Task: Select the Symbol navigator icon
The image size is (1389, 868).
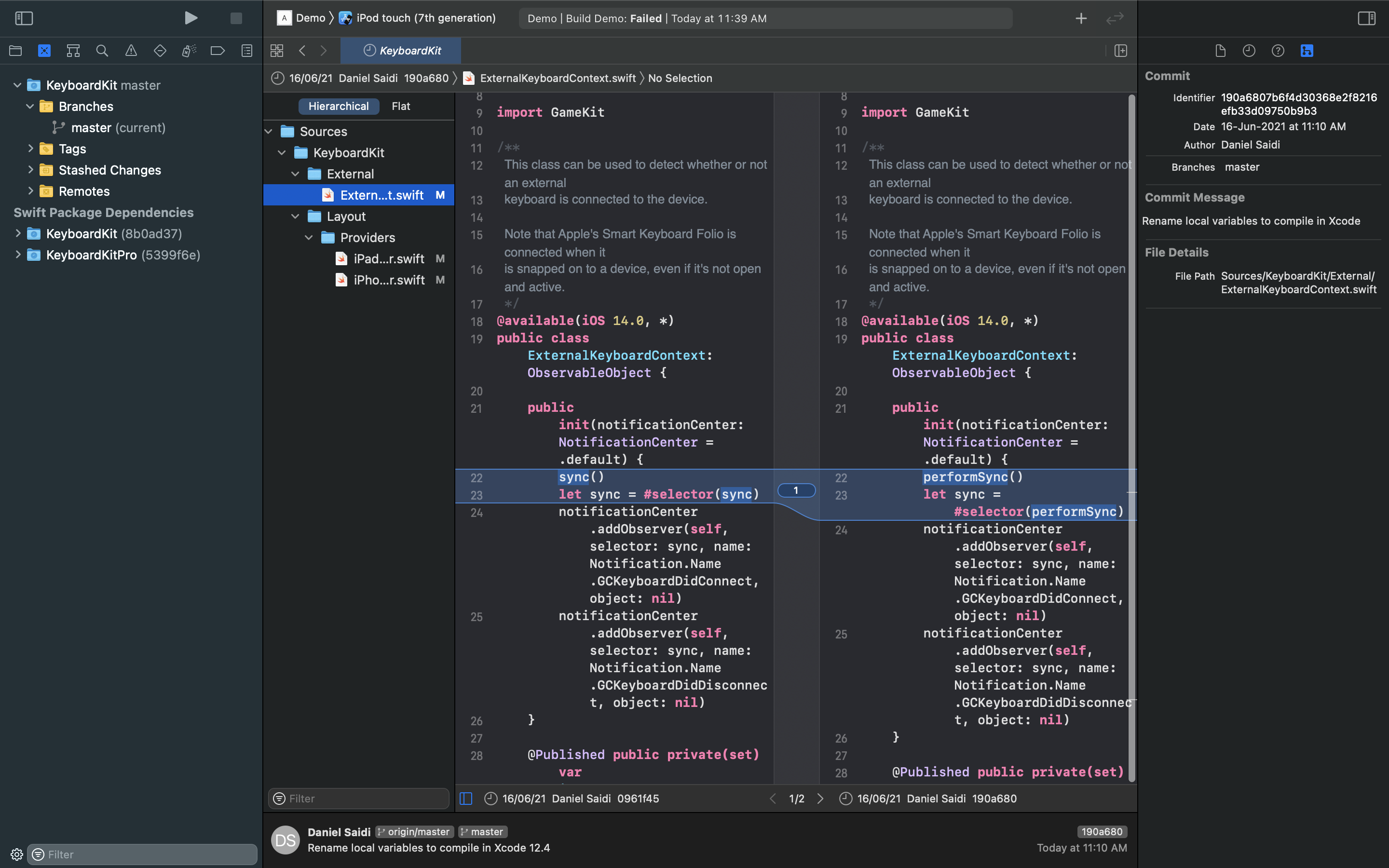Action: pos(73,51)
